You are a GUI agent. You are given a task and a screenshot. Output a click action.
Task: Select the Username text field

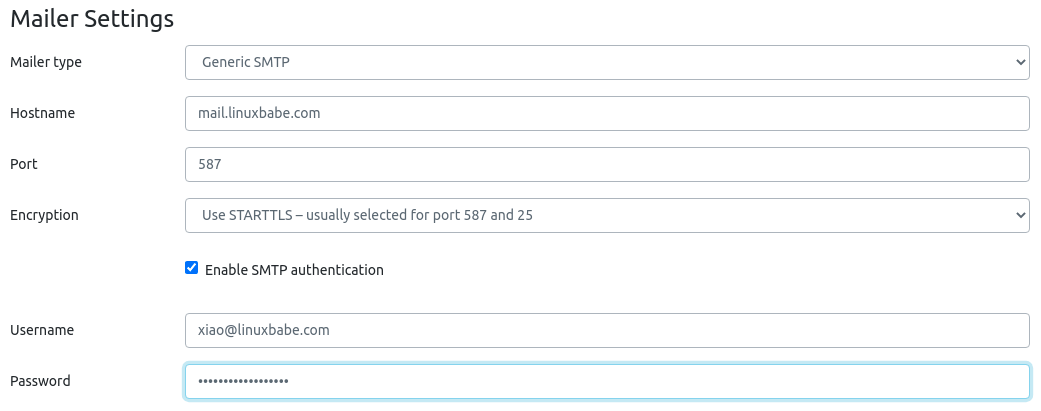pyautogui.click(x=606, y=330)
